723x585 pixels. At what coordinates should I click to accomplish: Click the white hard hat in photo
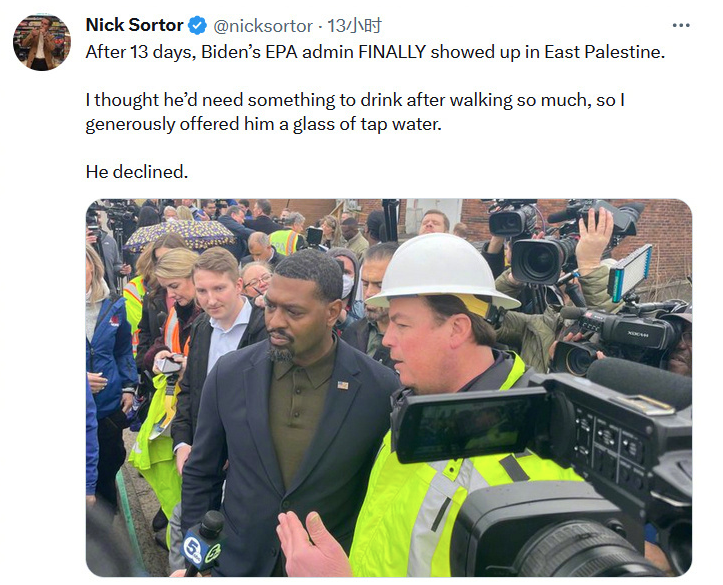[442, 268]
